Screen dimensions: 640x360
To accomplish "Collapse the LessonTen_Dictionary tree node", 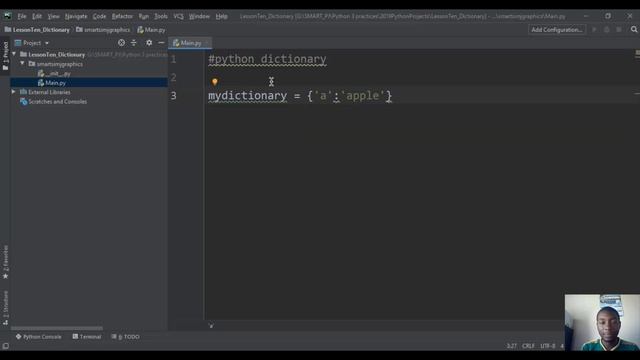I will click(14, 54).
